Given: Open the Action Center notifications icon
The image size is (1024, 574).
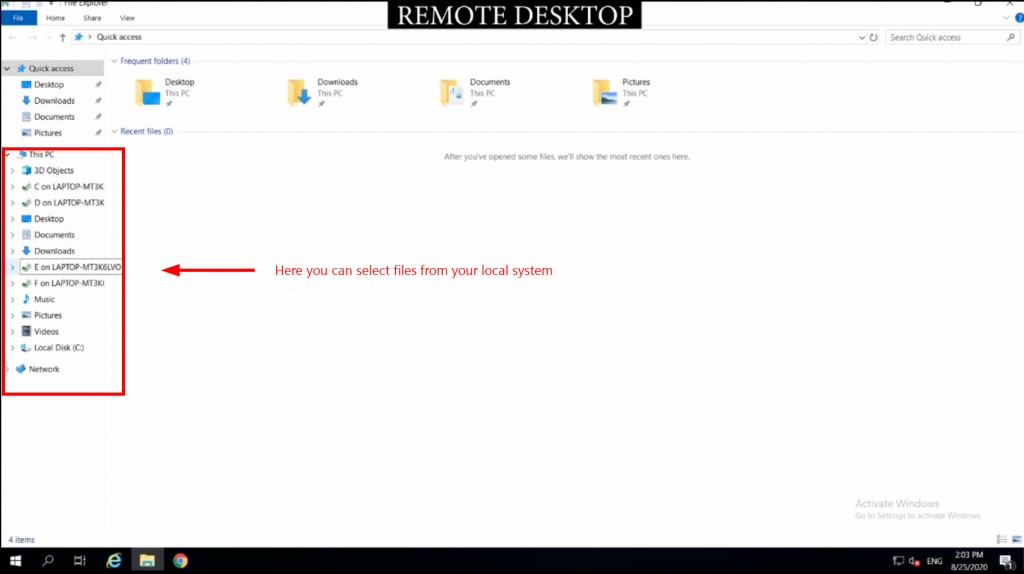Looking at the screenshot, I should click(1006, 561).
